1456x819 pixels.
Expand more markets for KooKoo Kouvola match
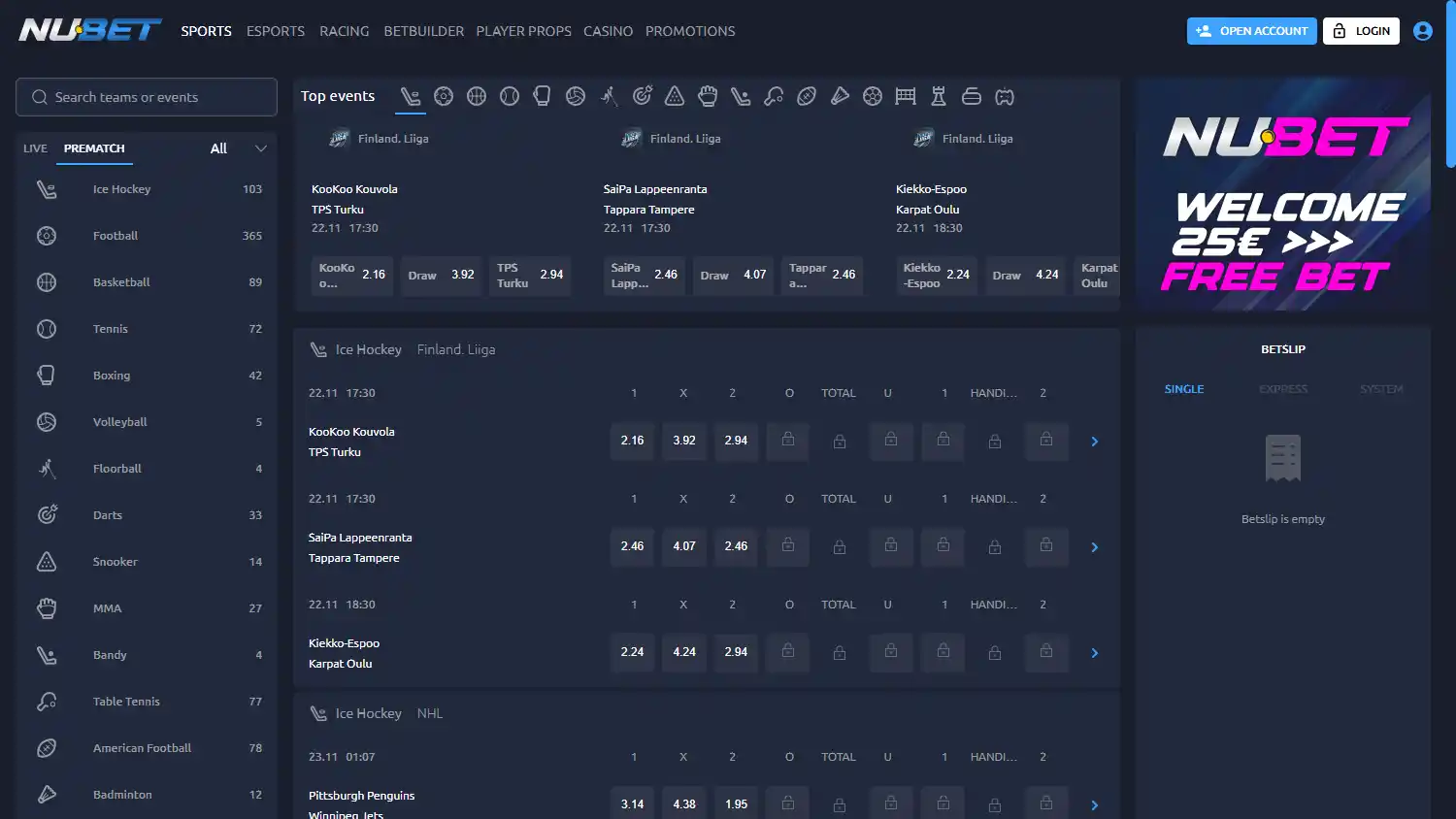click(x=1095, y=442)
